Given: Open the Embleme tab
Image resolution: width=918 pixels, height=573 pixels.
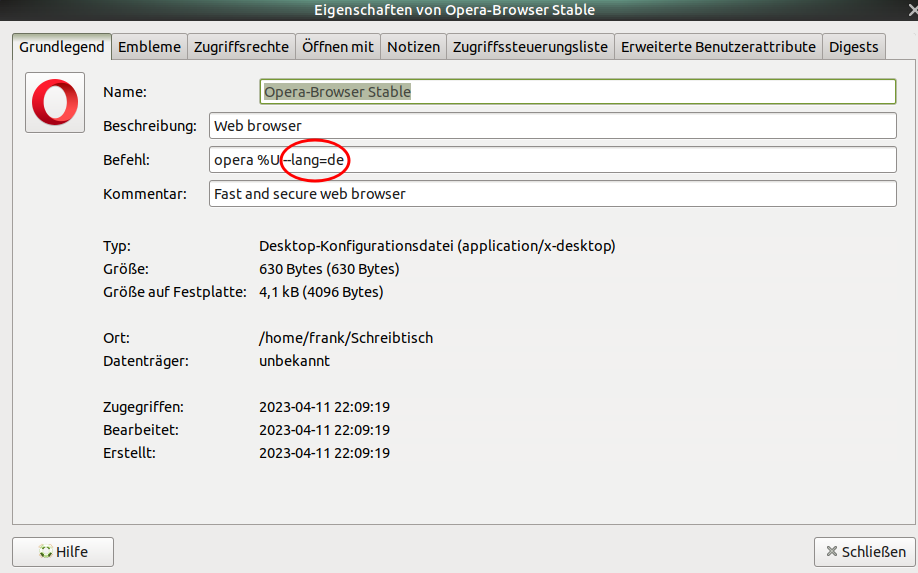Looking at the screenshot, I should pyautogui.click(x=149, y=47).
